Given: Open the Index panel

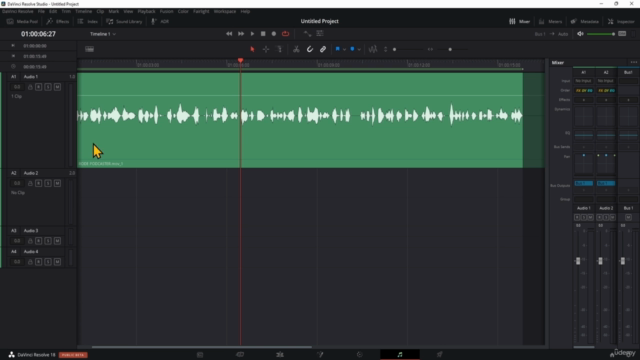Looking at the screenshot, I should 88,22.
